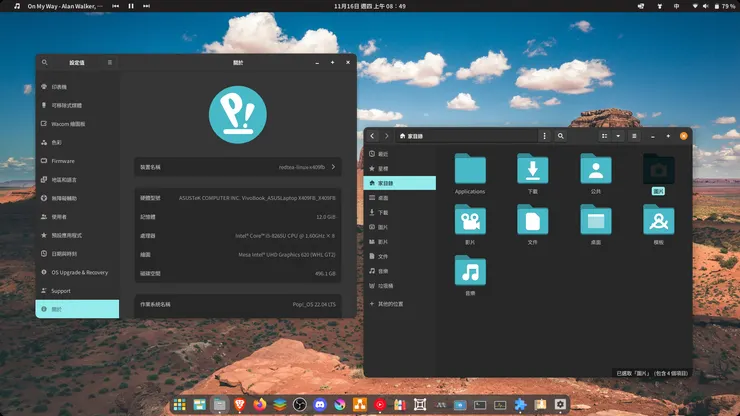
Task: Open Brave browser from the dock
Action: tap(240, 405)
